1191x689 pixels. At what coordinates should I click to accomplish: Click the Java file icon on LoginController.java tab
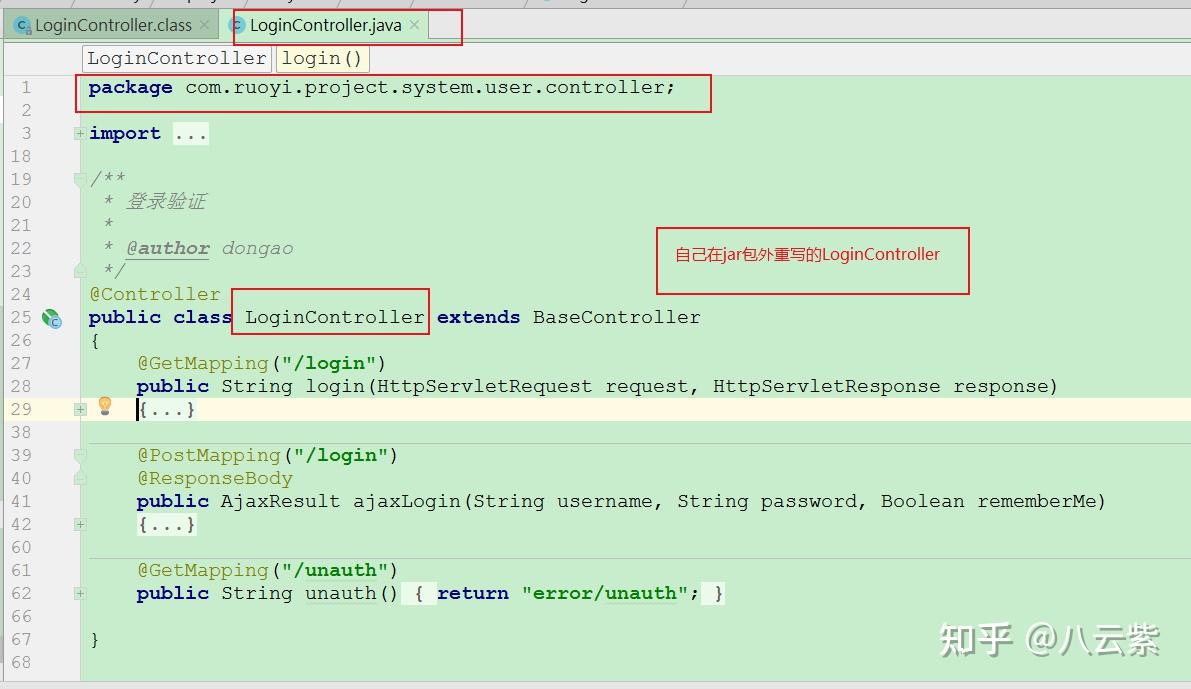(238, 26)
